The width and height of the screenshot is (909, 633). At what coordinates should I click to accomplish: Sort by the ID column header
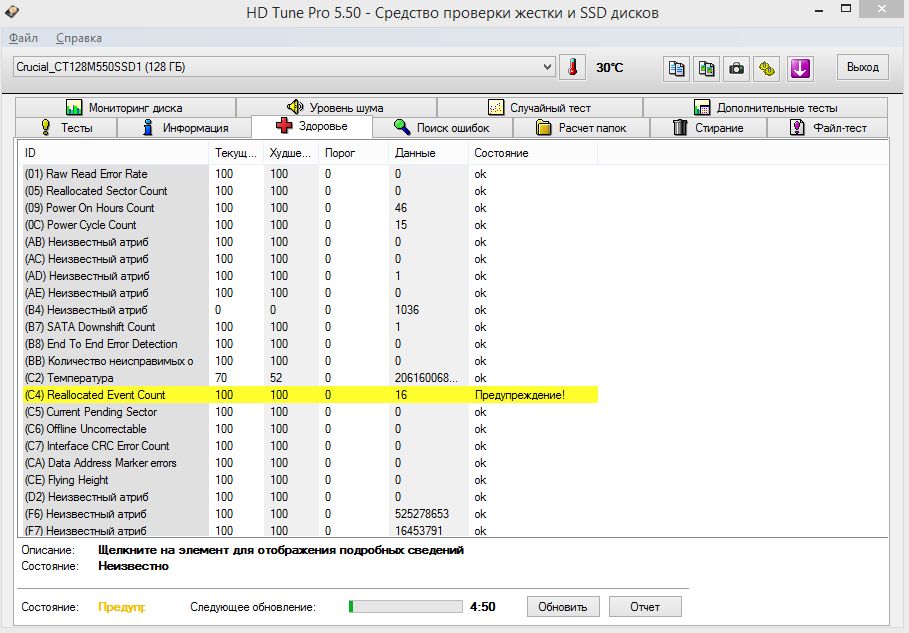coord(113,153)
